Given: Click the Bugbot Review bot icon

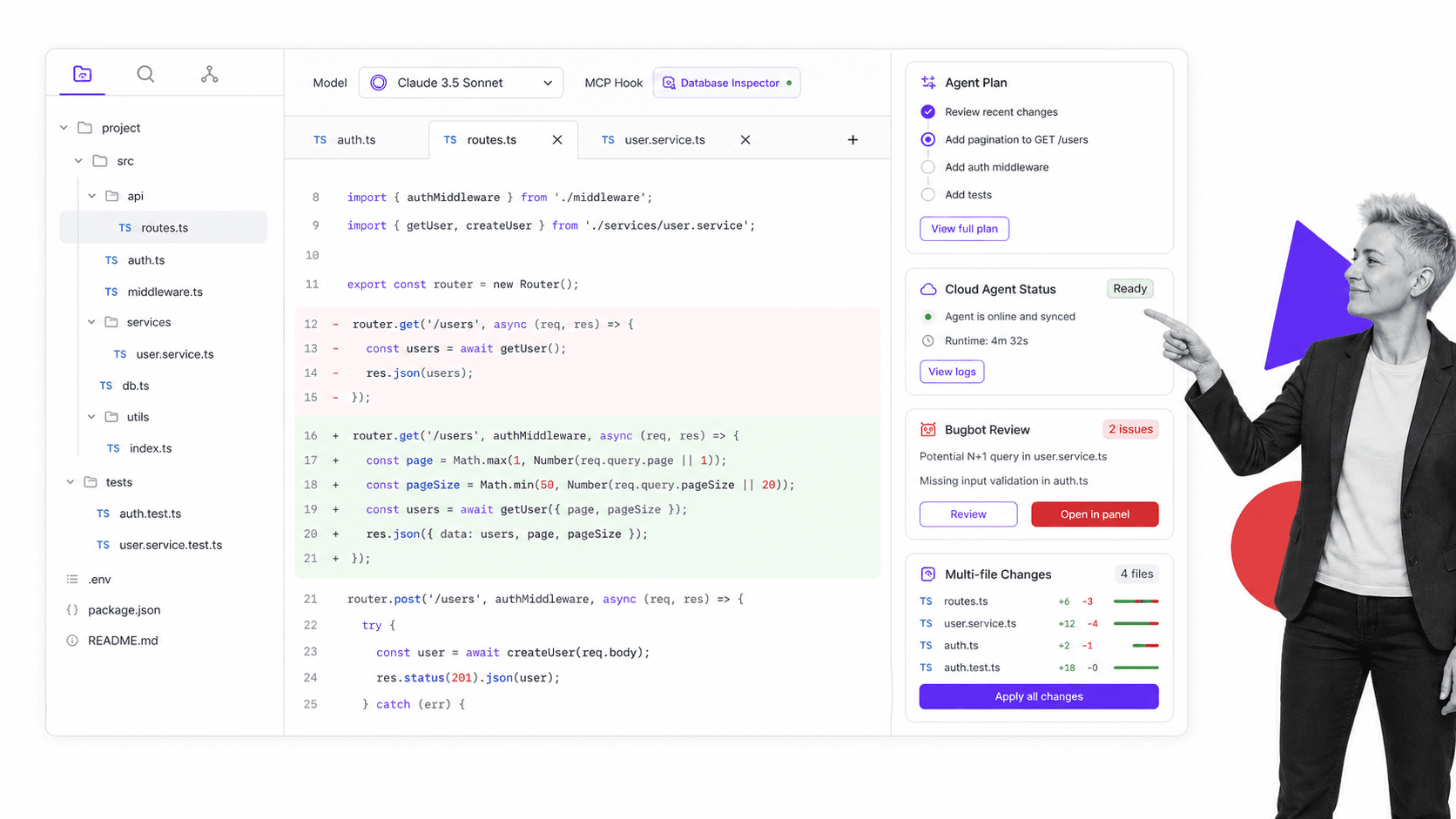Looking at the screenshot, I should coord(928,430).
